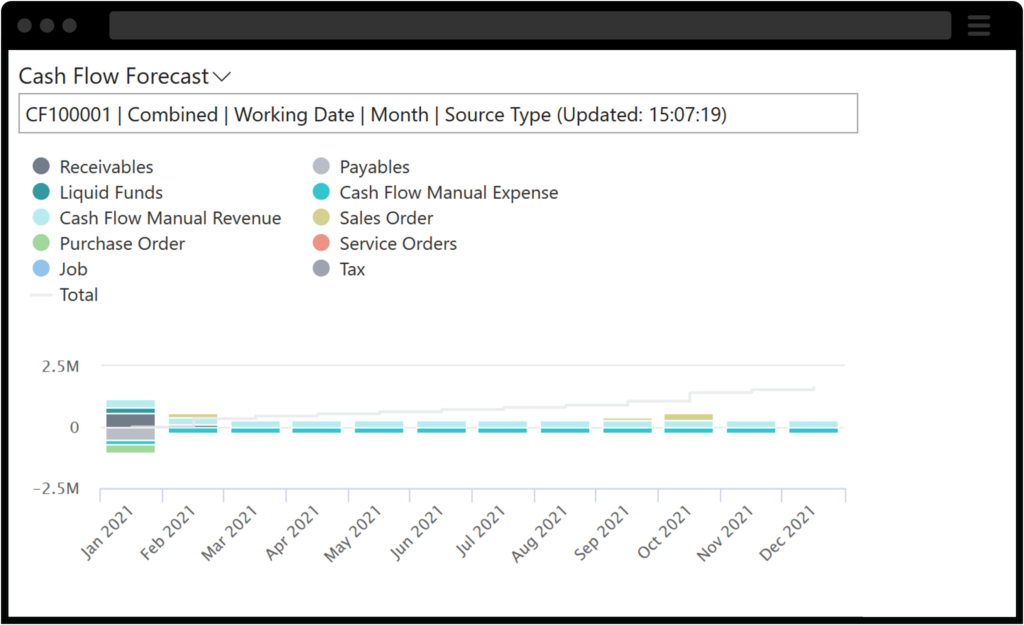Viewport: 1024px width, 625px height.
Task: Click the Service Orders legend dot
Action: pos(321,242)
